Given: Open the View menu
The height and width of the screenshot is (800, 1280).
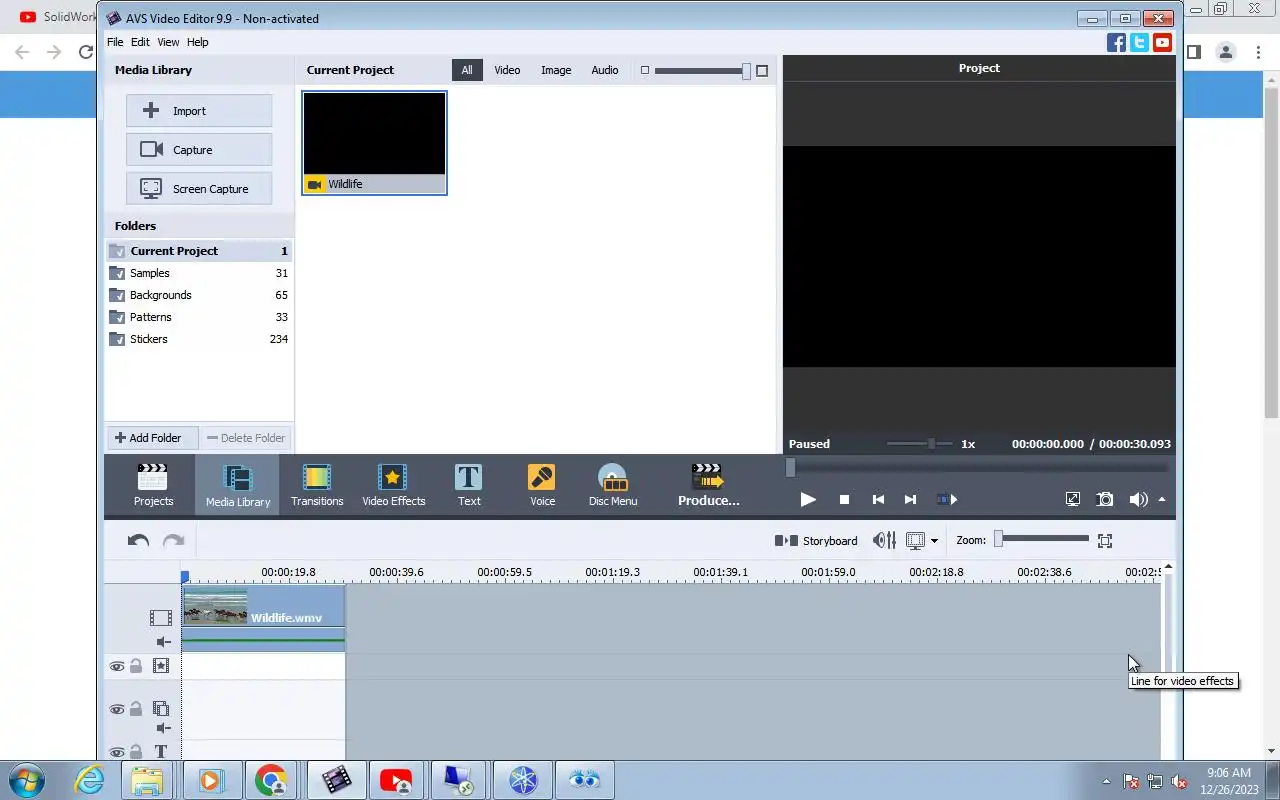Looking at the screenshot, I should [168, 42].
